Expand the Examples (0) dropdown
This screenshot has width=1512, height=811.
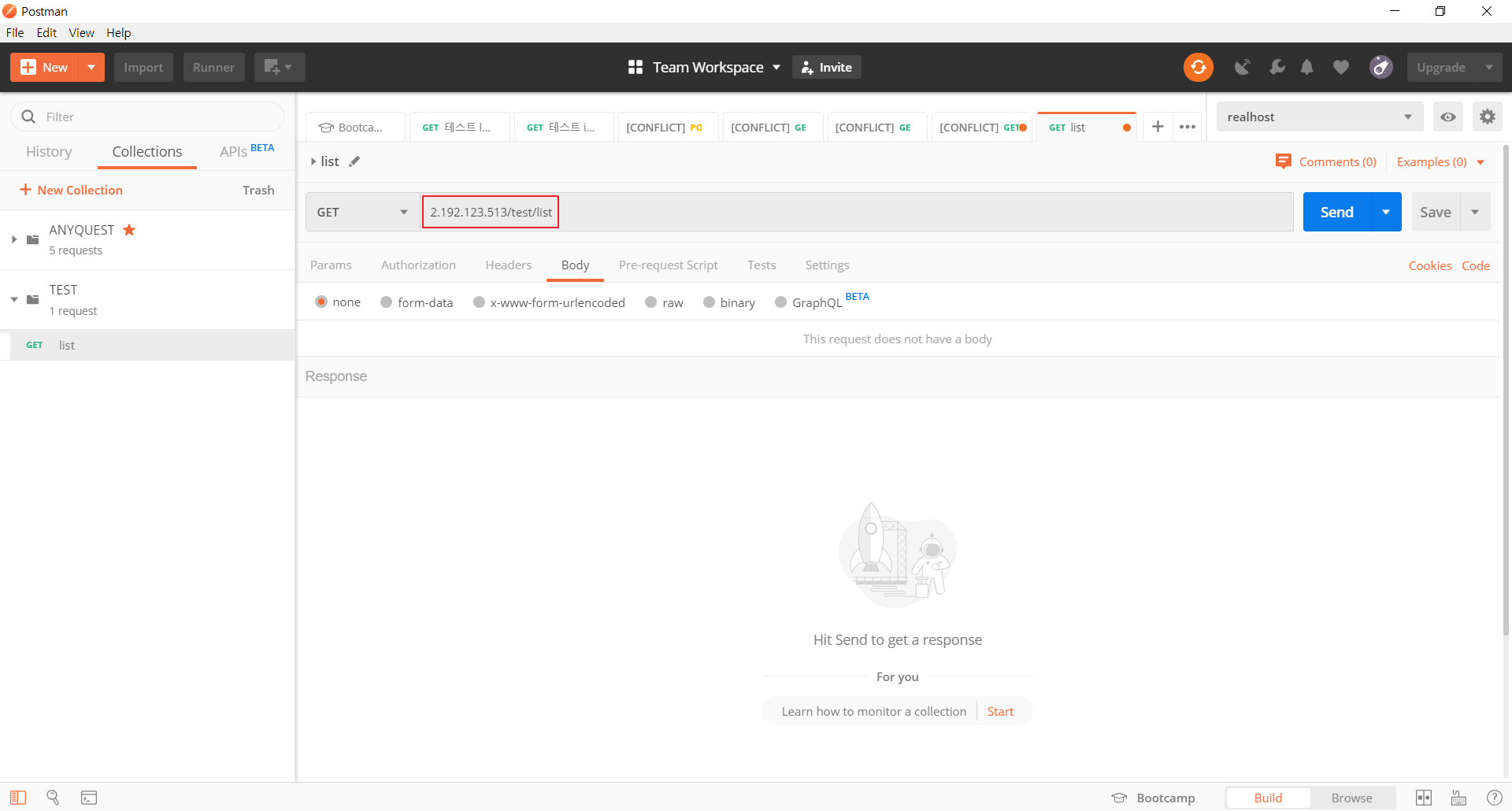click(1480, 162)
